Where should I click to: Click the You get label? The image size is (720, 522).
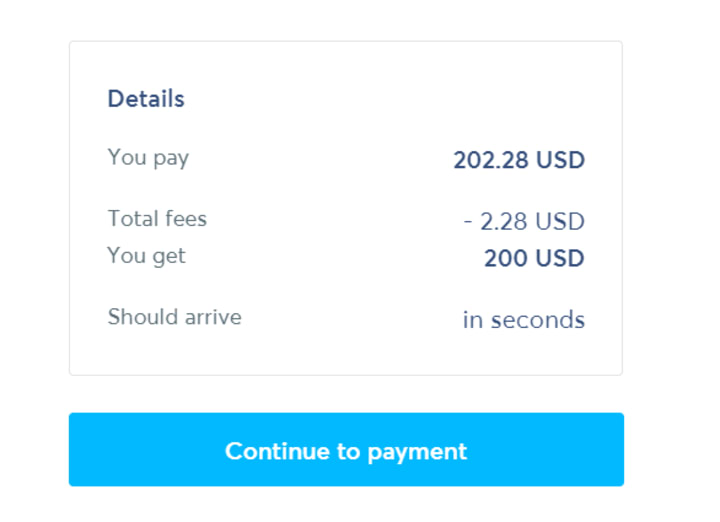pyautogui.click(x=147, y=255)
